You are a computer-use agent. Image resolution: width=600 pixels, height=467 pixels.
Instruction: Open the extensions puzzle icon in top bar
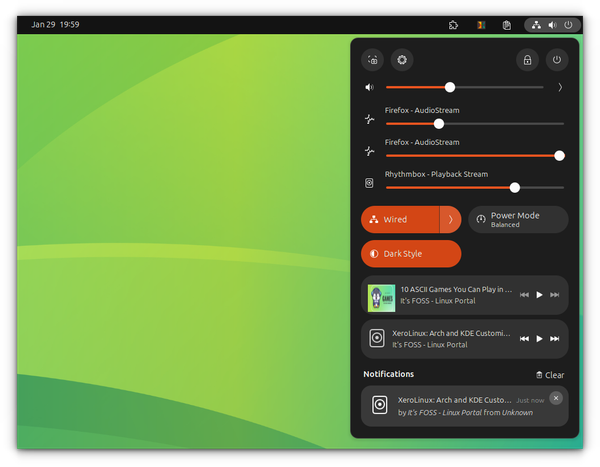[x=453, y=25]
